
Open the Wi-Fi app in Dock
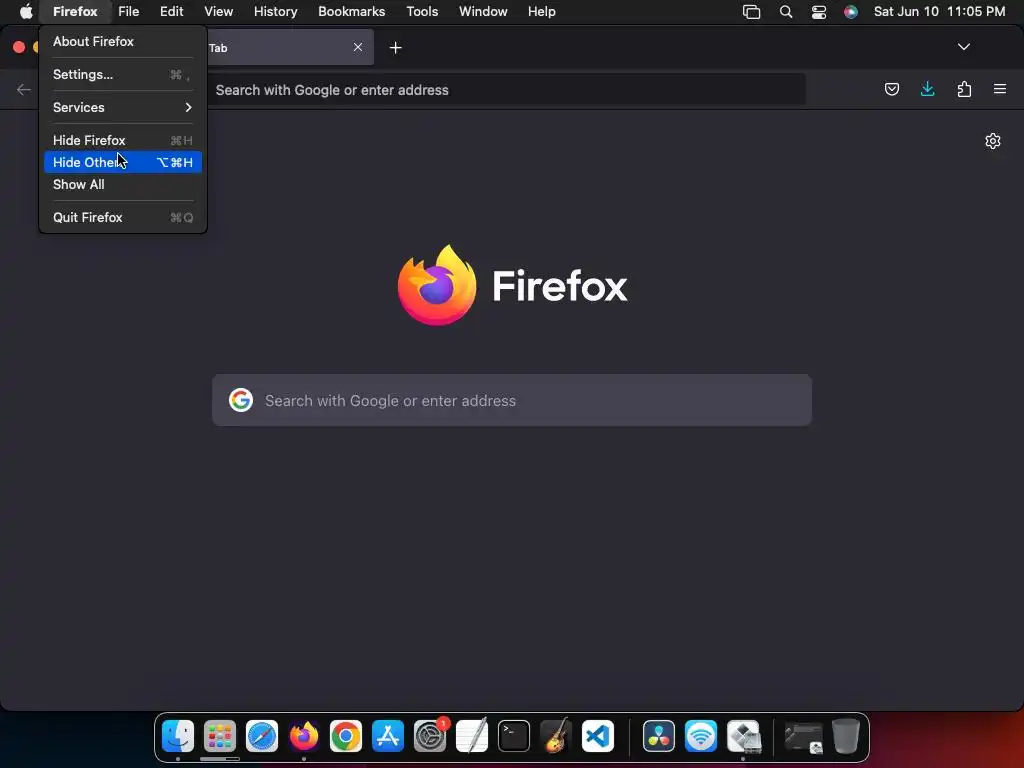tap(701, 736)
